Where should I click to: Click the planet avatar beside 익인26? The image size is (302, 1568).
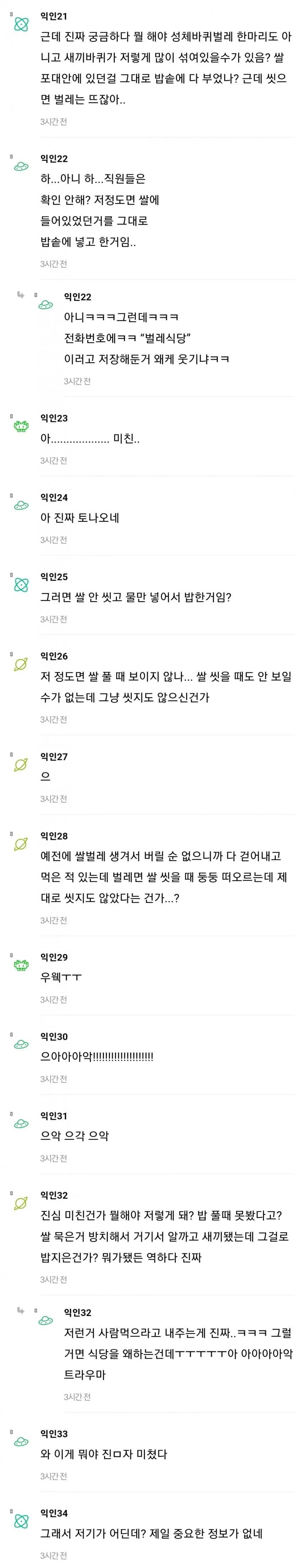click(x=21, y=664)
